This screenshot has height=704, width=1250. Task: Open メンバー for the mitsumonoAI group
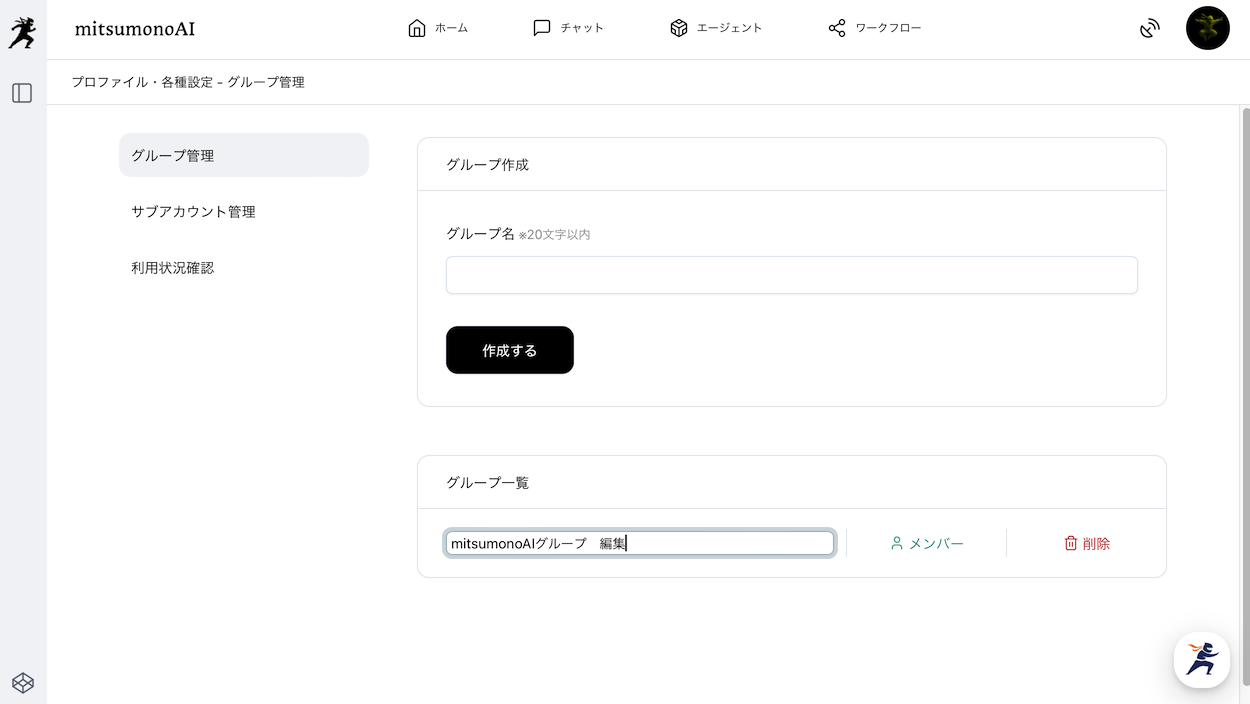(x=927, y=543)
